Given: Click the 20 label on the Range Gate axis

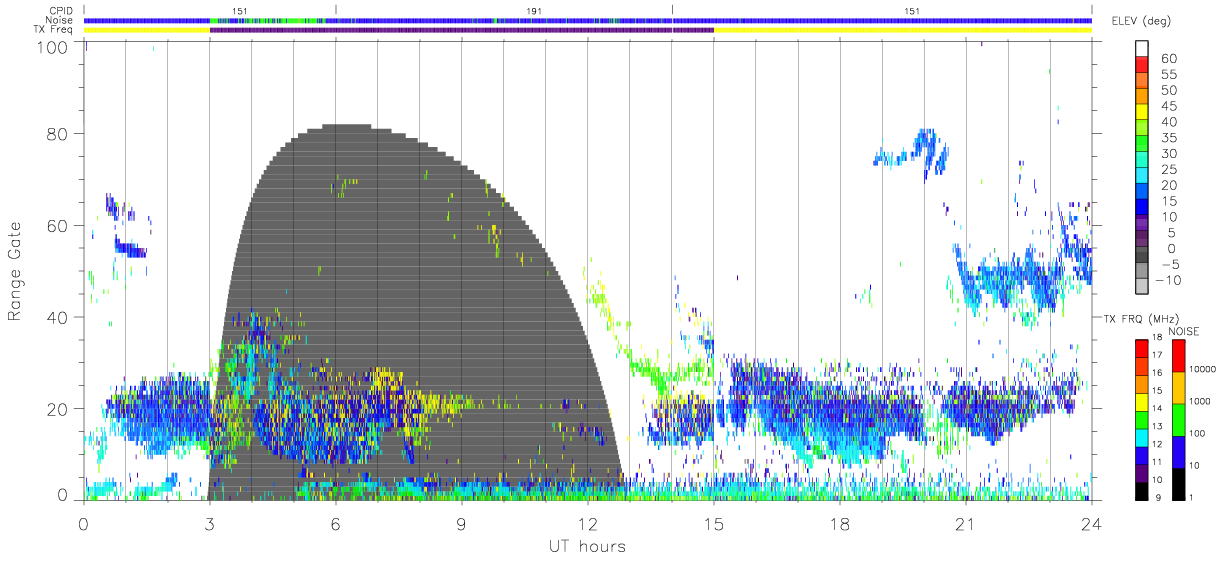Looking at the screenshot, I should tap(57, 409).
